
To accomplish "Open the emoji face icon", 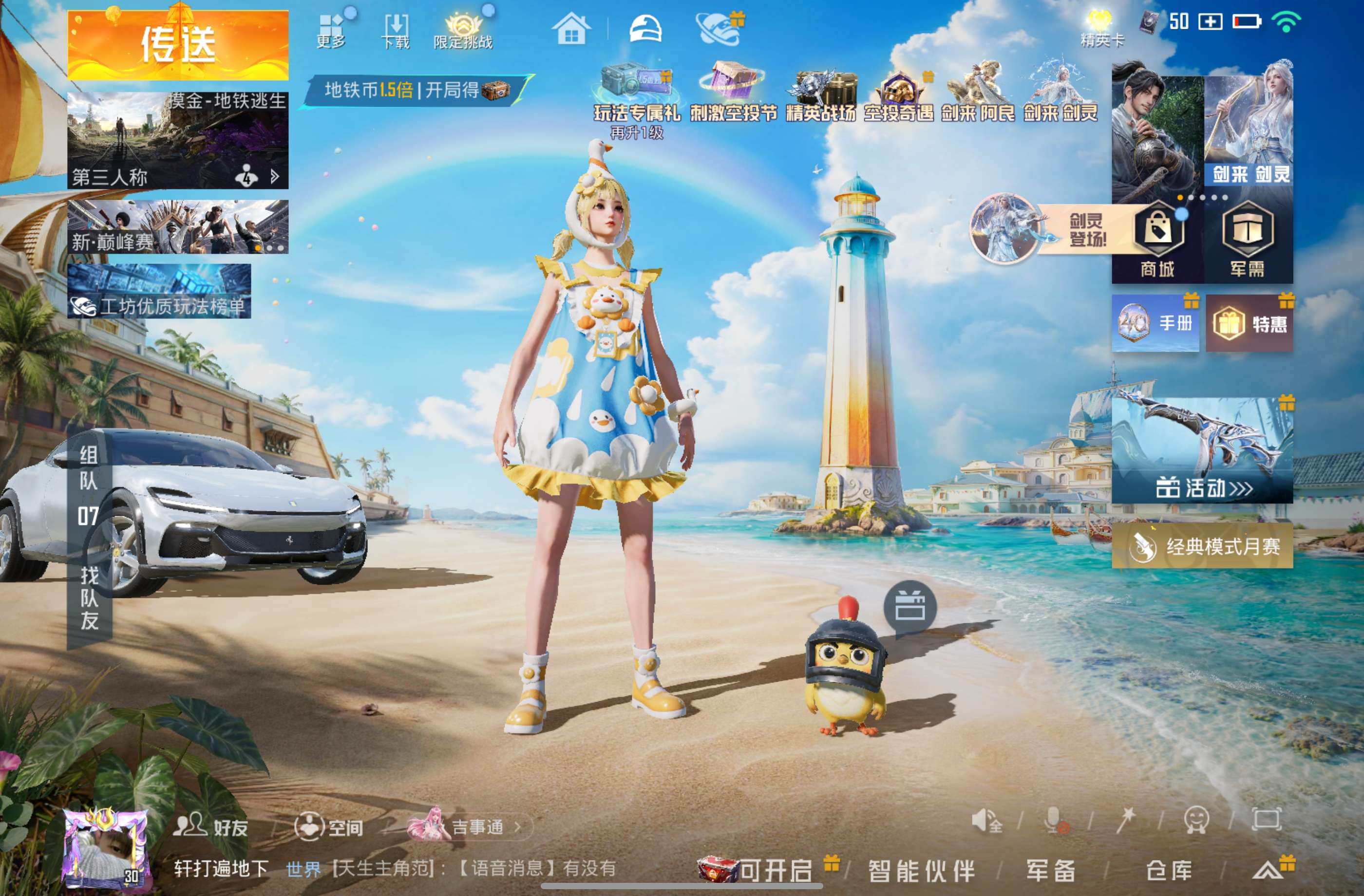I will (1196, 821).
